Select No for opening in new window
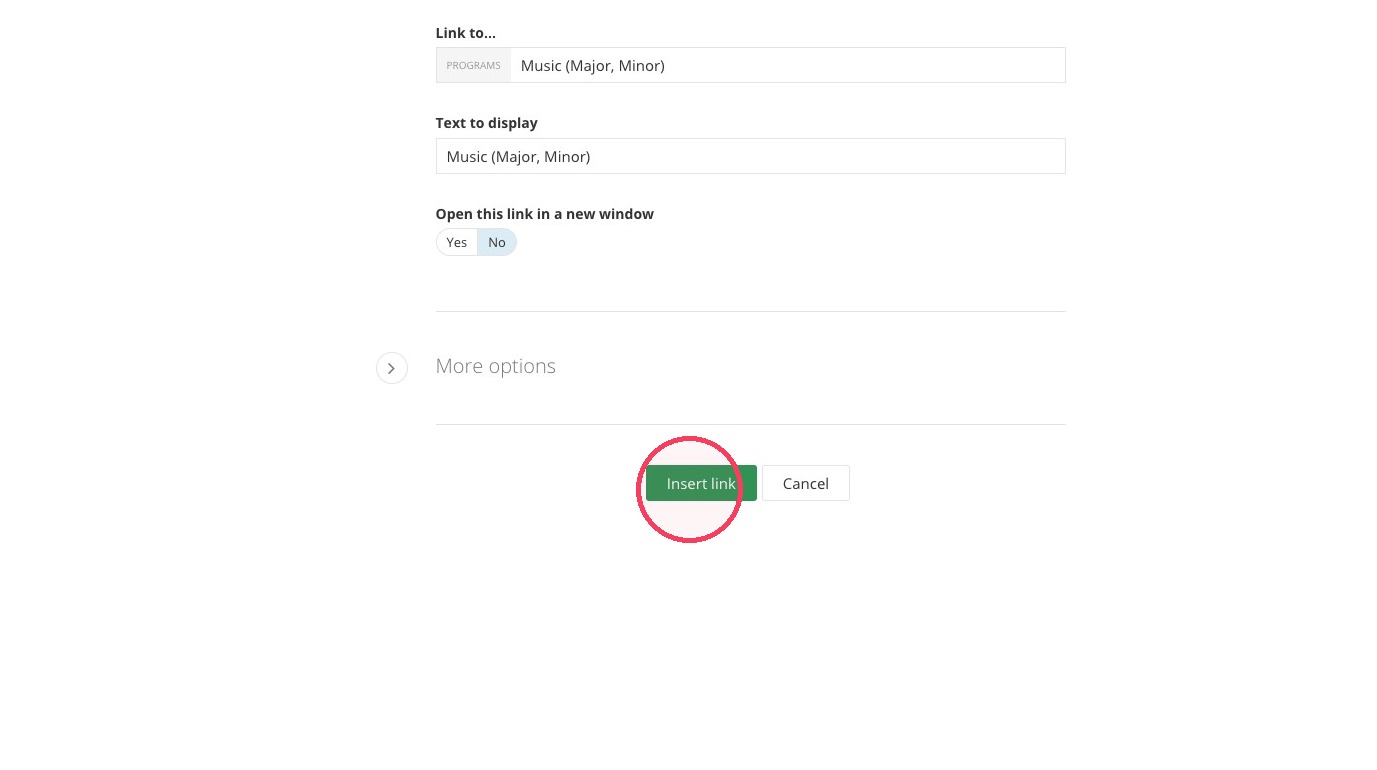This screenshot has height=770, width=1377. coord(497,242)
